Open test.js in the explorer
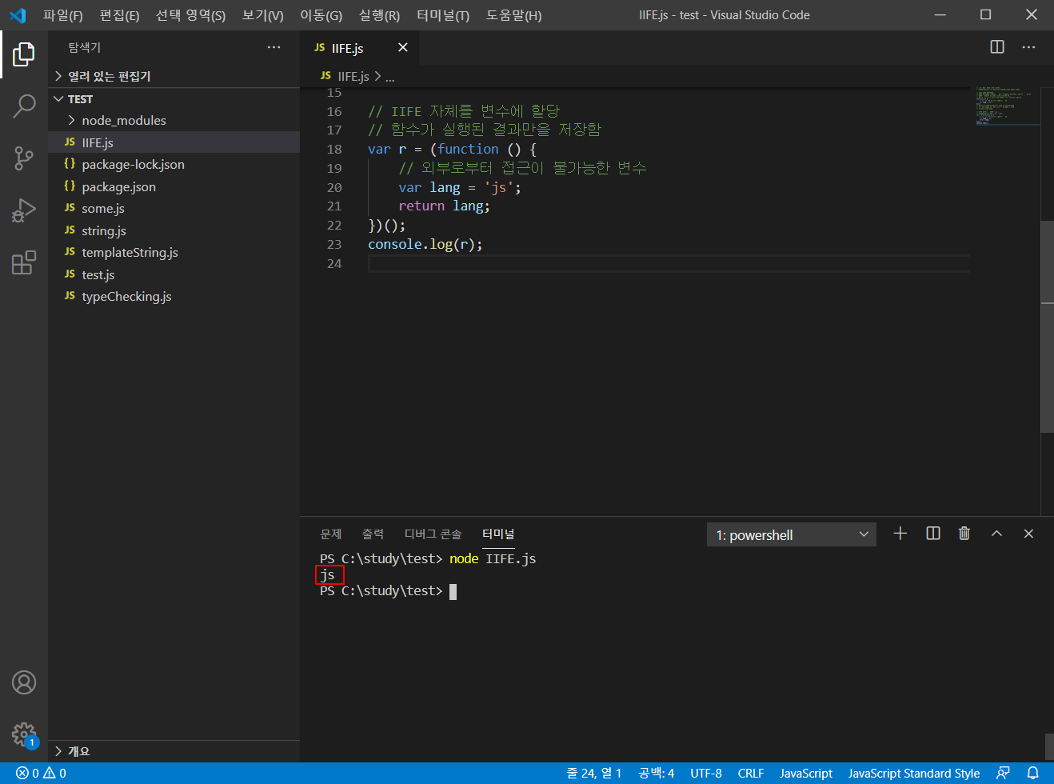The image size is (1054, 784). click(x=174, y=275)
